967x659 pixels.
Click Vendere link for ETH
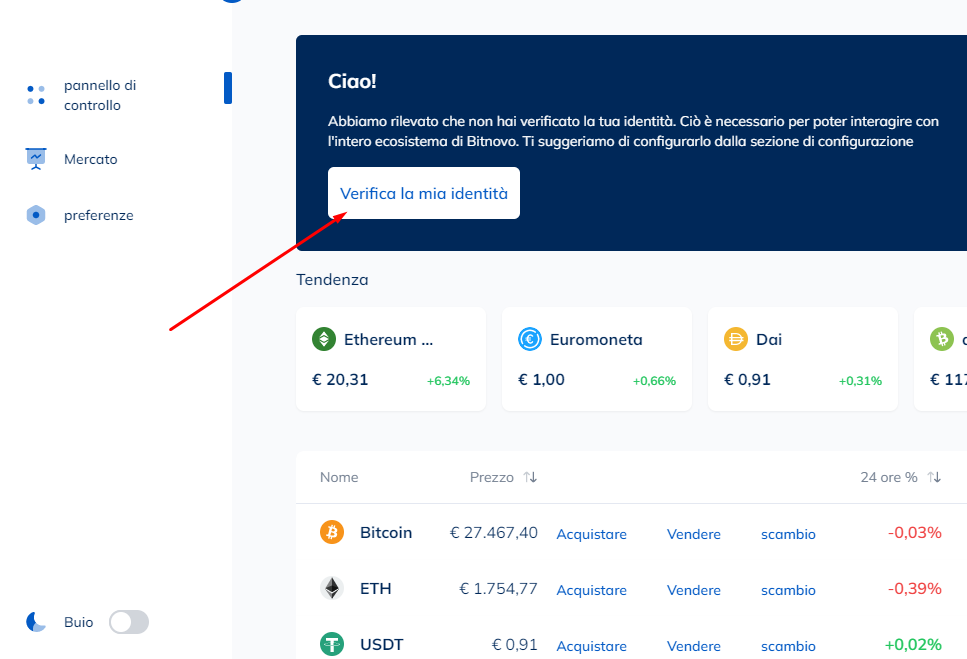pyautogui.click(x=693, y=590)
